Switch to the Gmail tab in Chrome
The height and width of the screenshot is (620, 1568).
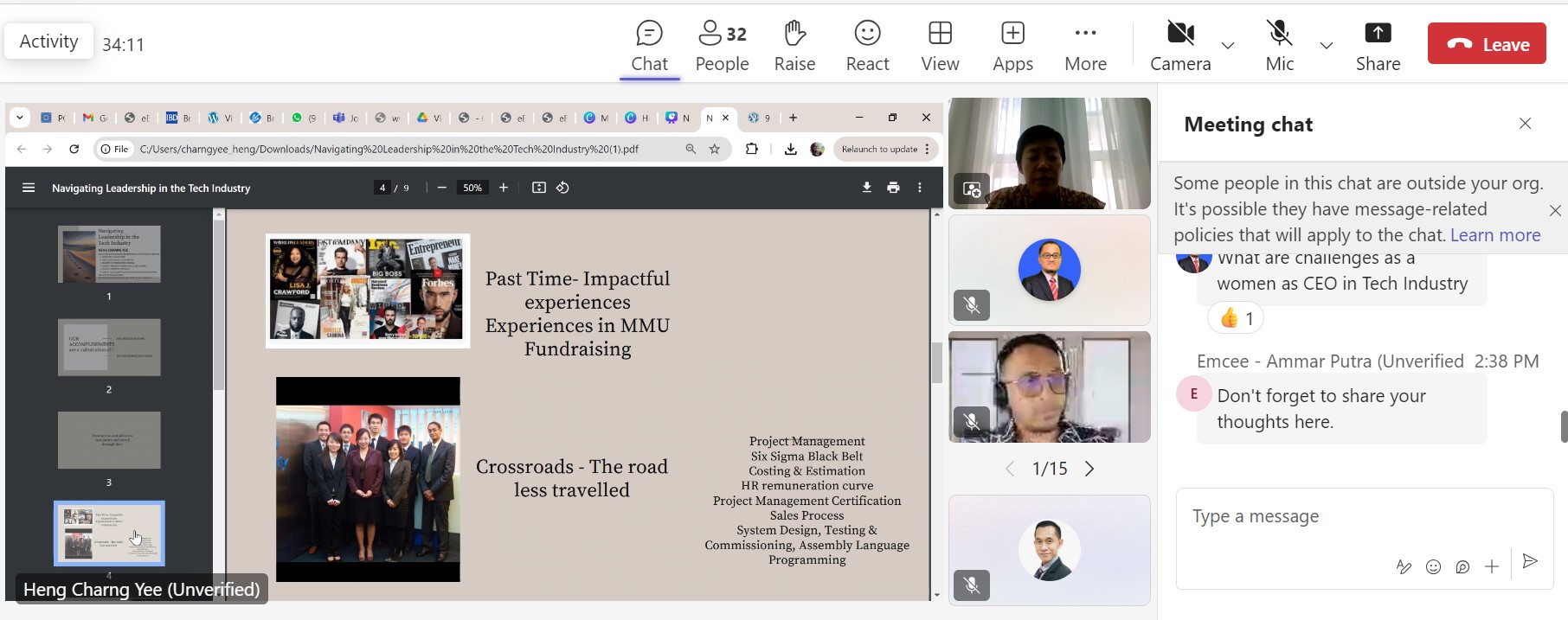(x=93, y=118)
